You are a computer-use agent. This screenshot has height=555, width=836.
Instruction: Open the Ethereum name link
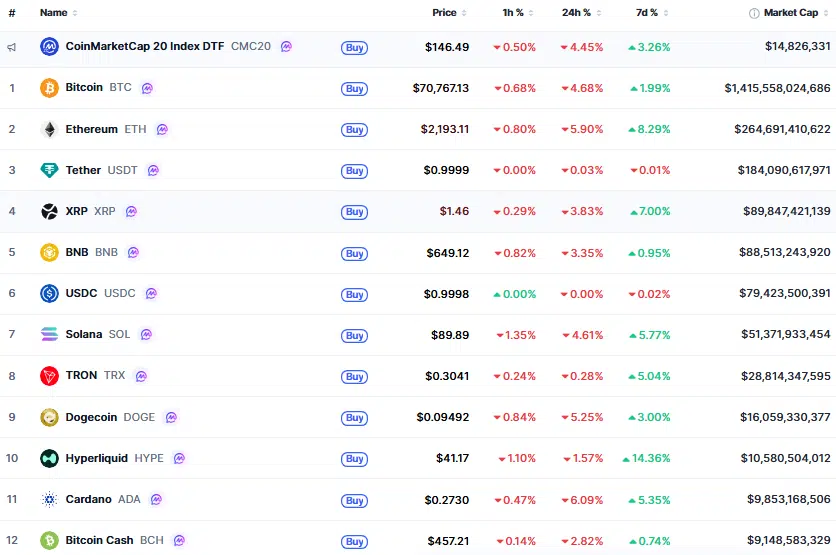click(x=91, y=129)
